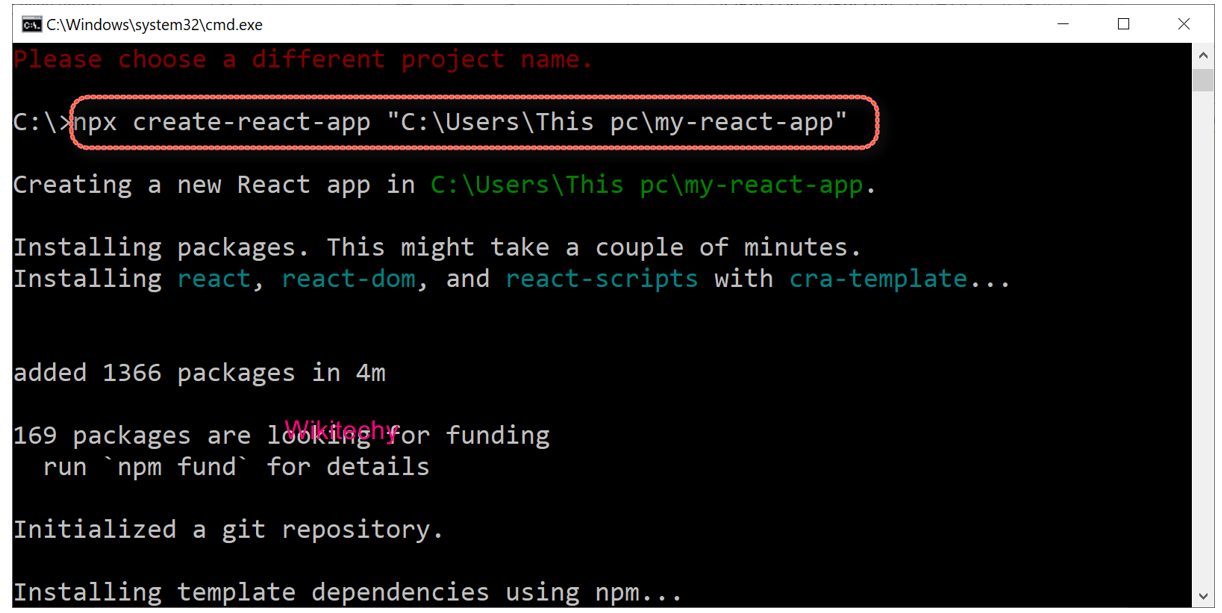
Task: Click the cmd.exe icon in title bar
Action: coord(32,24)
